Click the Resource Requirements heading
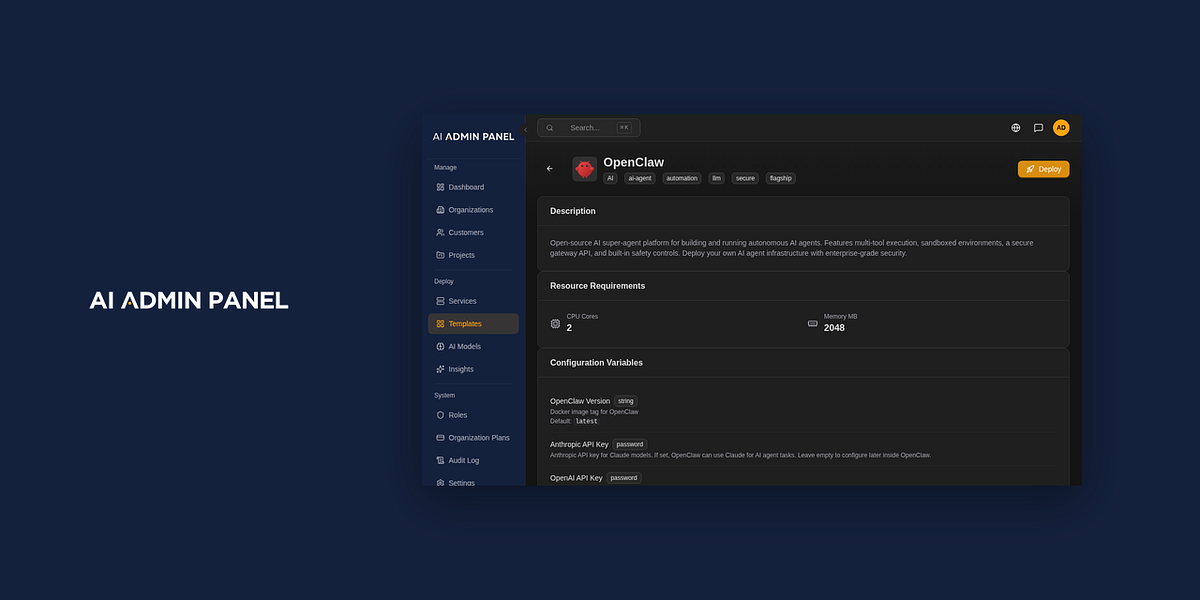 (x=597, y=286)
